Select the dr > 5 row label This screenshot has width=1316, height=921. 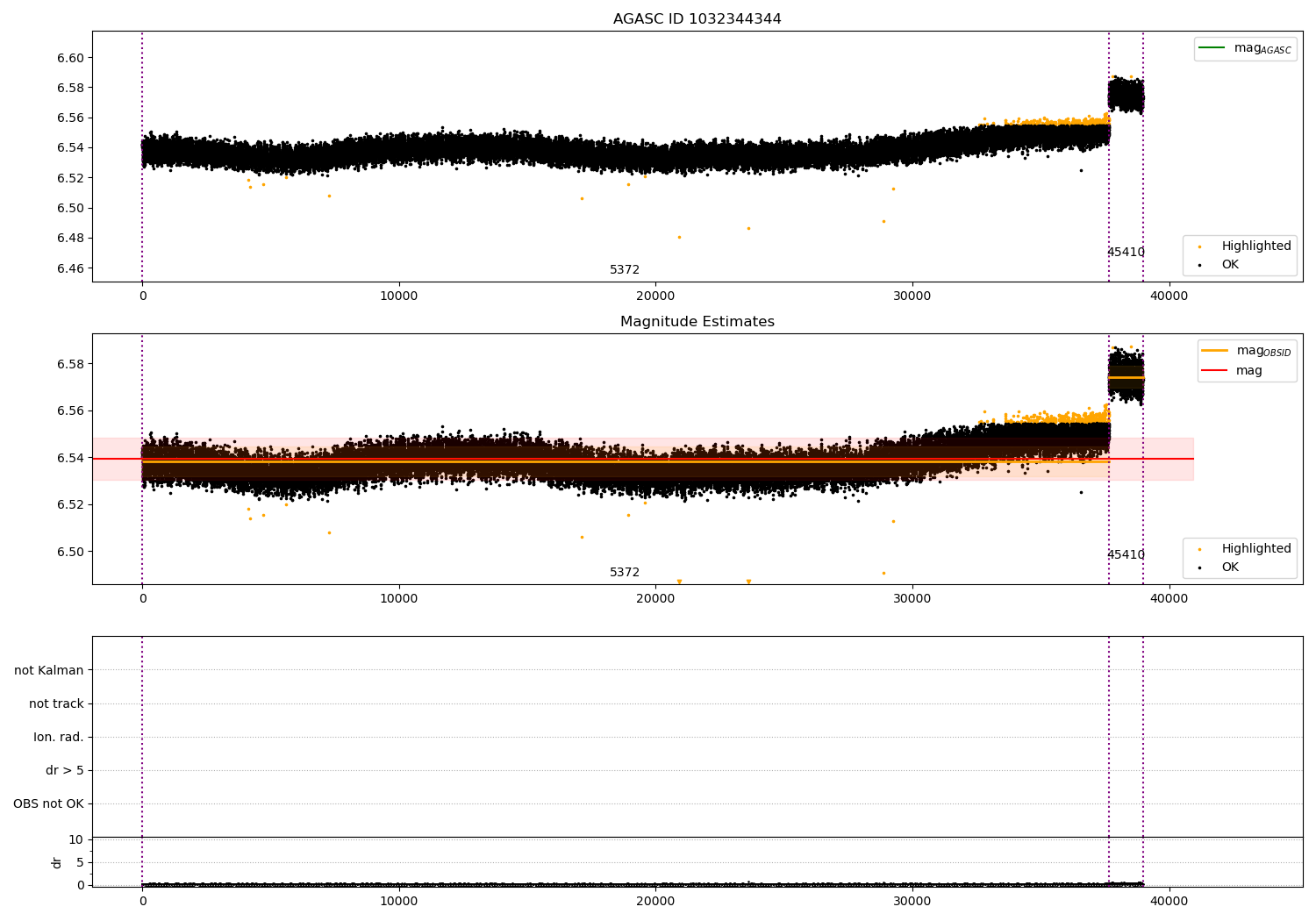tap(65, 770)
